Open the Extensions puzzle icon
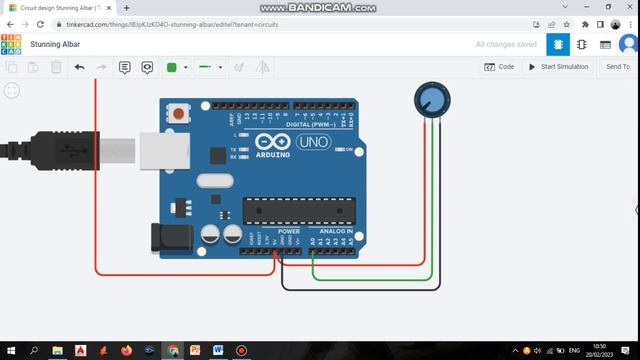Image resolution: width=640 pixels, height=360 pixels. point(585,24)
